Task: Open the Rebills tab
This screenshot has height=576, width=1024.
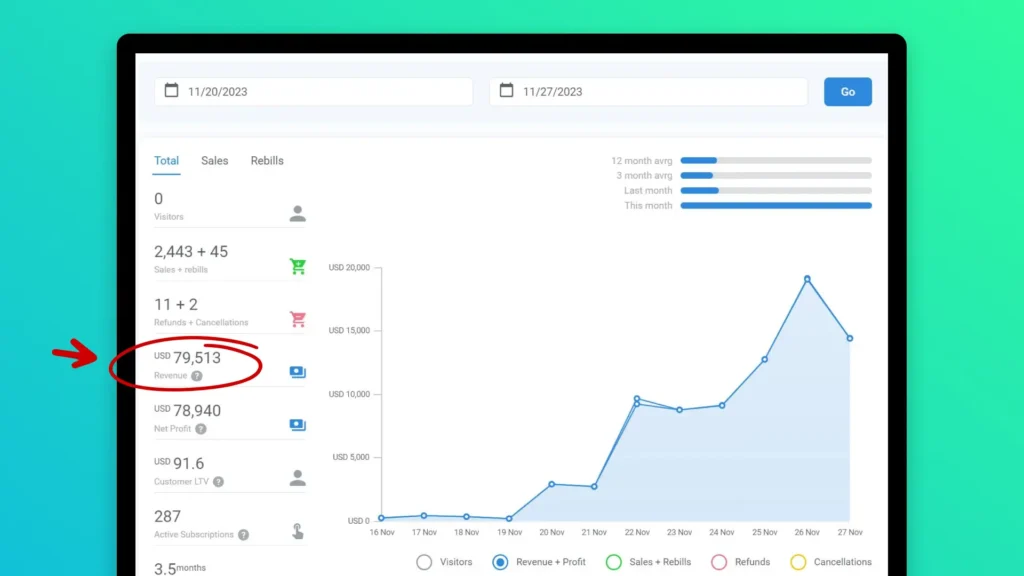Action: [x=267, y=161]
